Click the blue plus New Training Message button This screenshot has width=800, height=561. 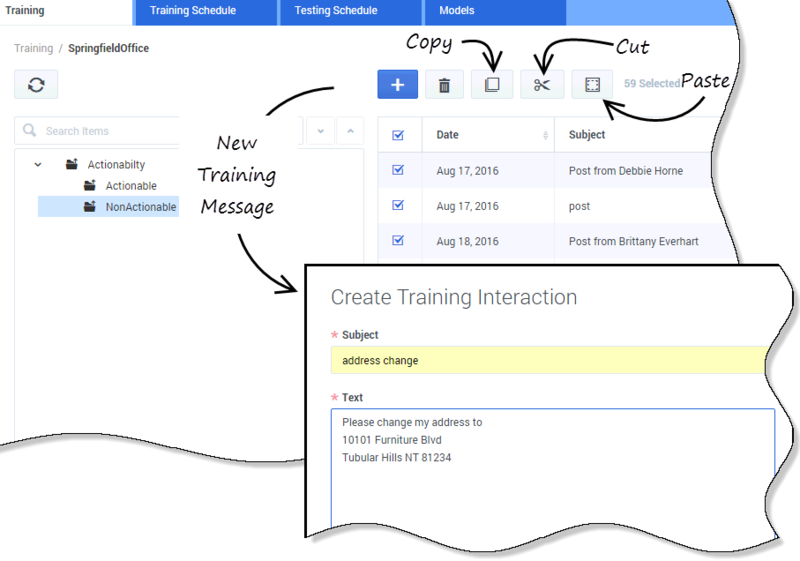pyautogui.click(x=397, y=85)
